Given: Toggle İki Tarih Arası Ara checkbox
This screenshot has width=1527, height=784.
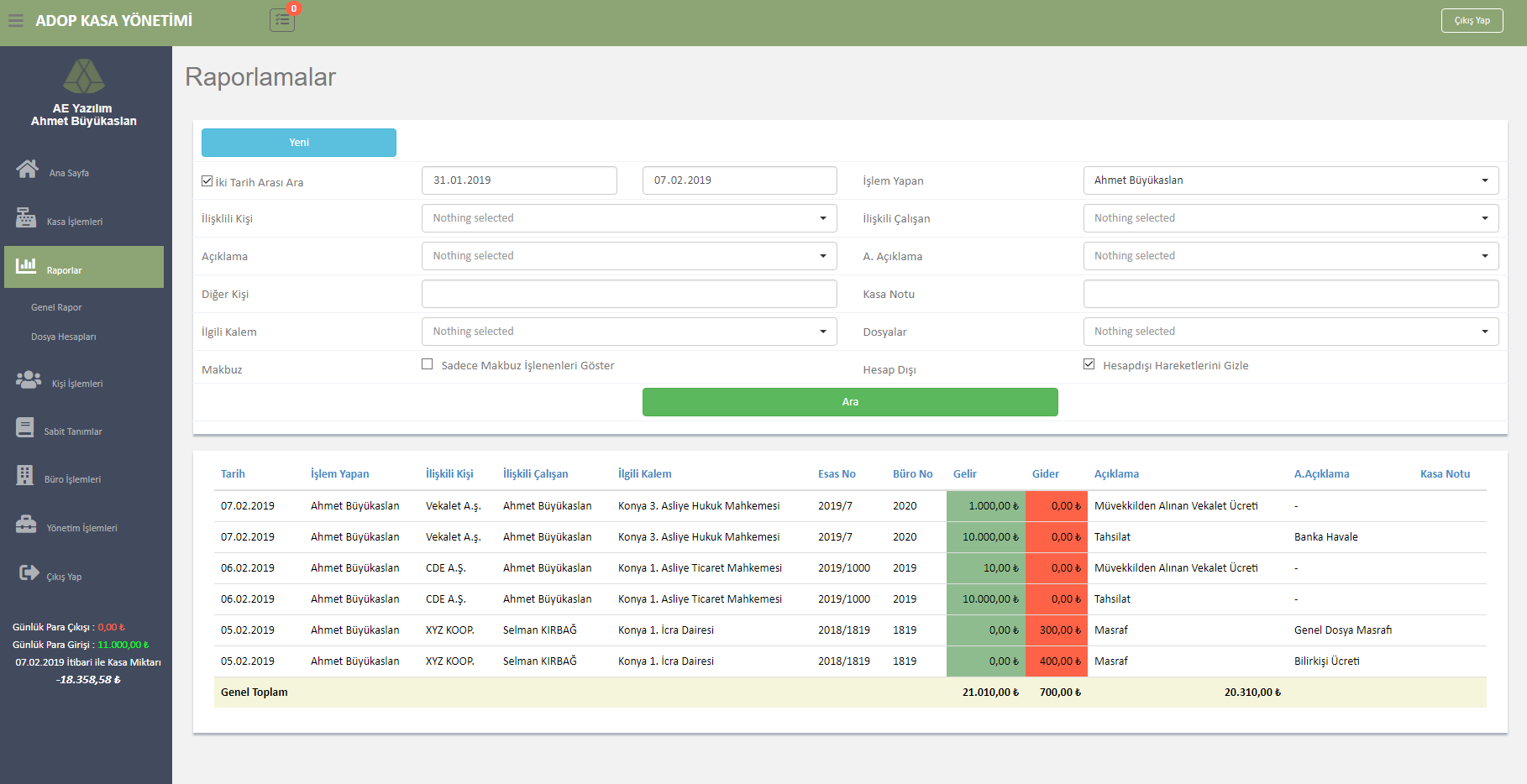Looking at the screenshot, I should 207,180.
